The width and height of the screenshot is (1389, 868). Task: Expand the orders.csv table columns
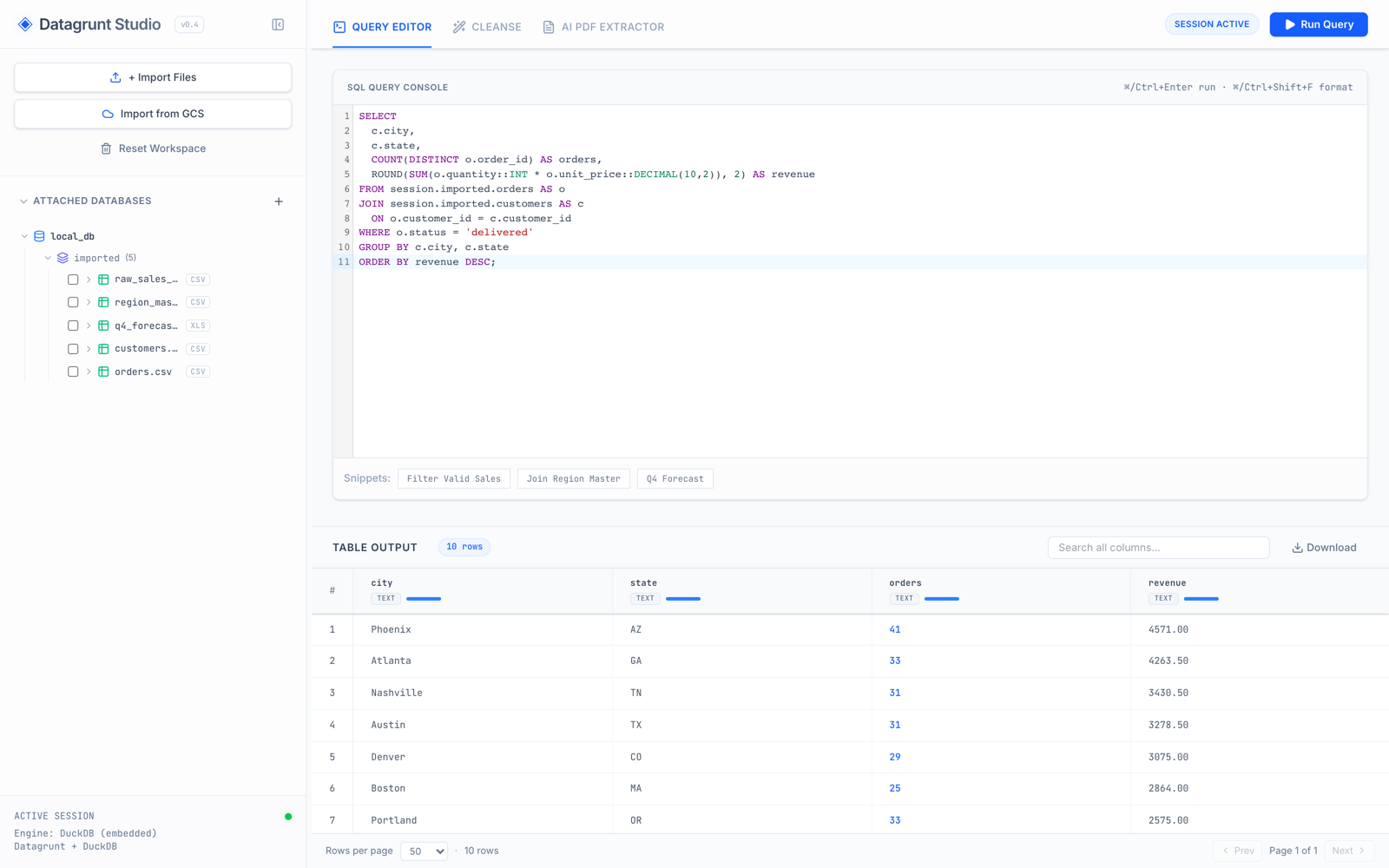click(89, 372)
